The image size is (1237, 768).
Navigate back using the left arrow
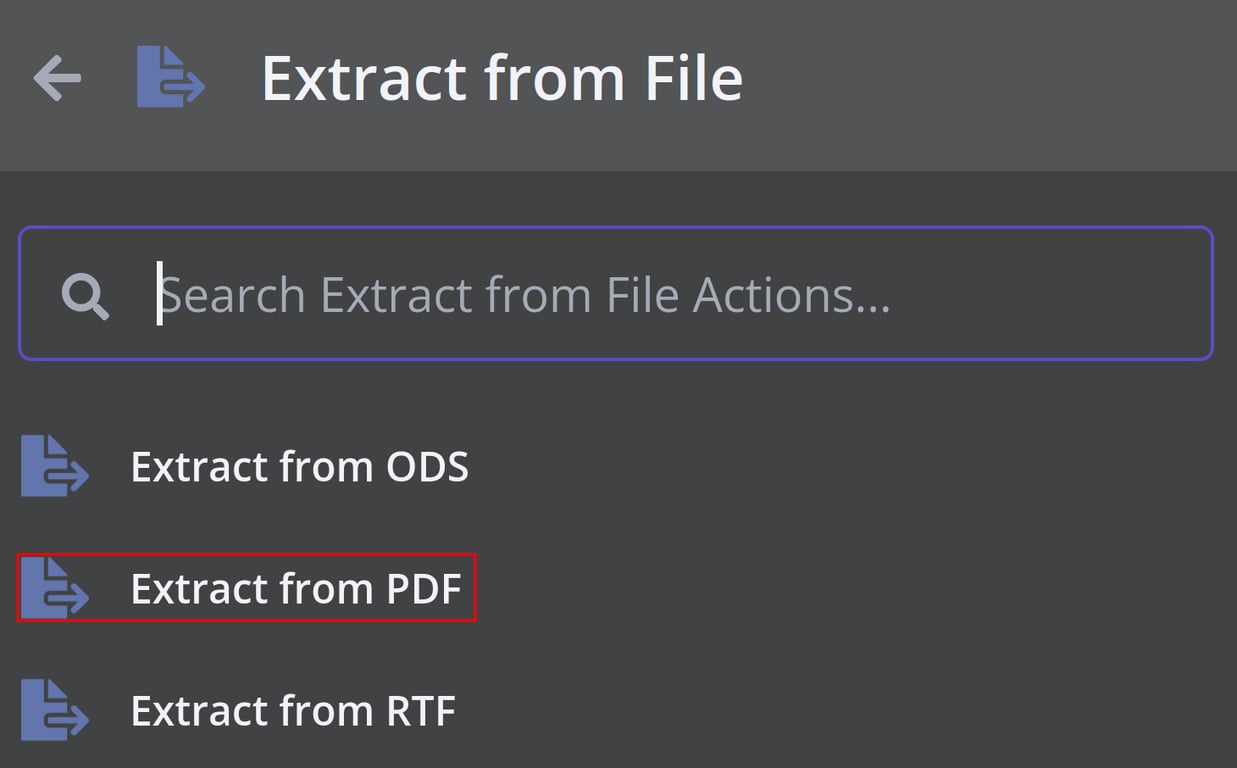tap(57, 78)
